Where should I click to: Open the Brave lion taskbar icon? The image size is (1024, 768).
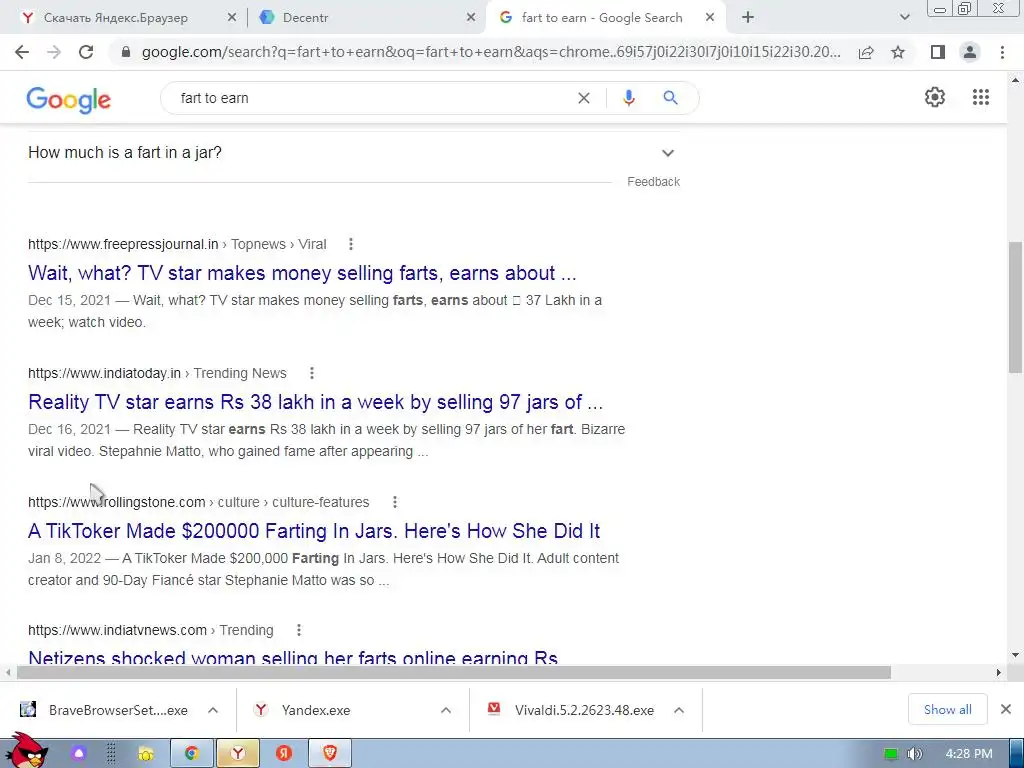pyautogui.click(x=330, y=754)
